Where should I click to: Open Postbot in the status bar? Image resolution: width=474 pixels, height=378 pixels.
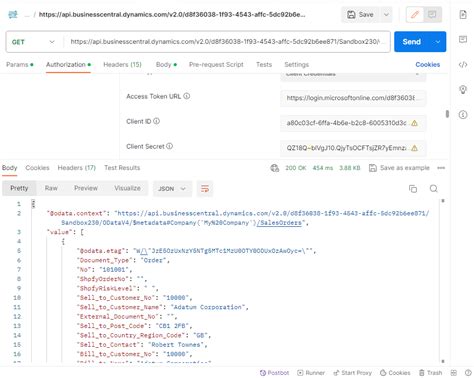coord(274,373)
